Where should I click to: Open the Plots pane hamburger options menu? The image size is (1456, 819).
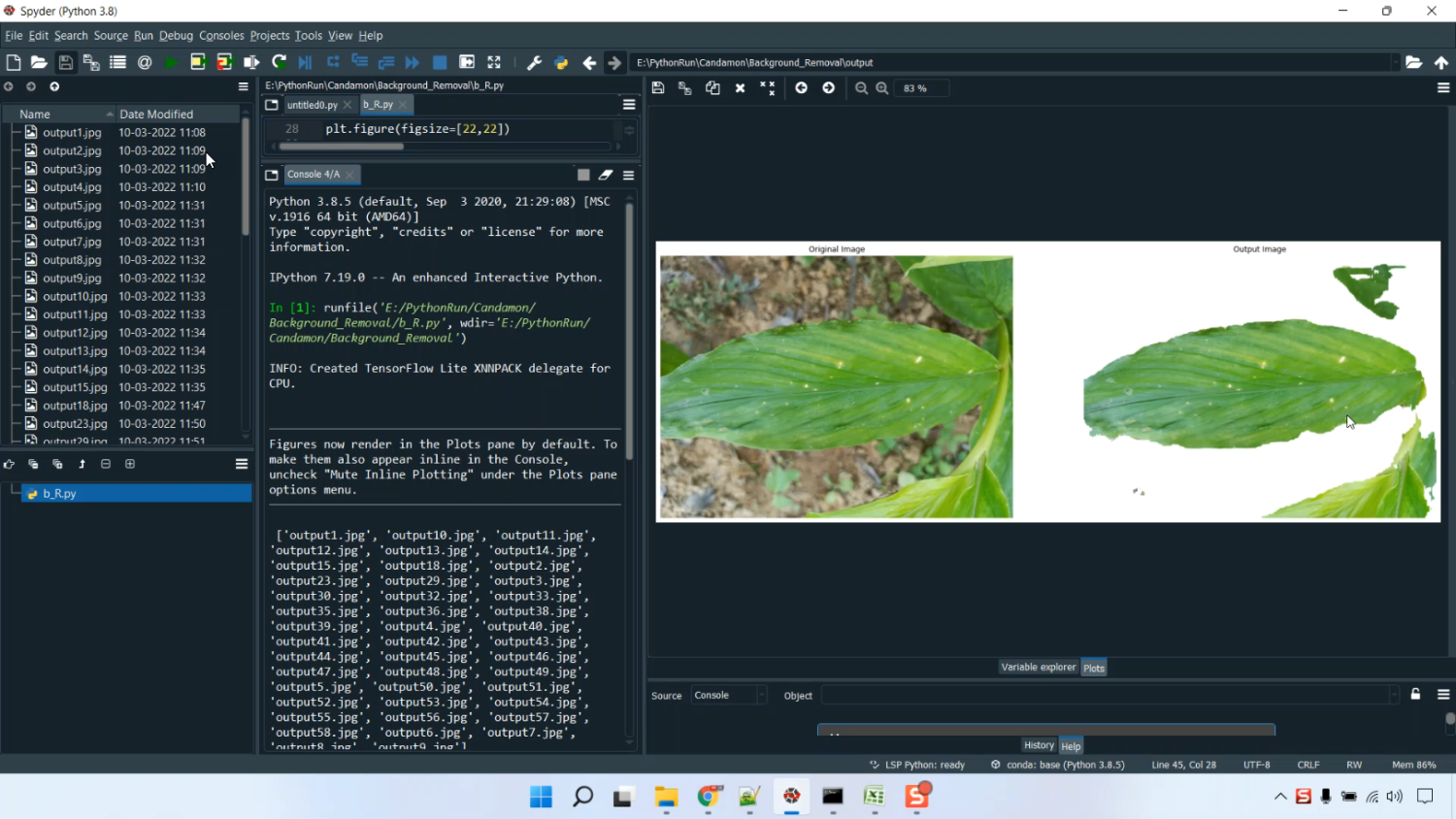click(x=1443, y=88)
